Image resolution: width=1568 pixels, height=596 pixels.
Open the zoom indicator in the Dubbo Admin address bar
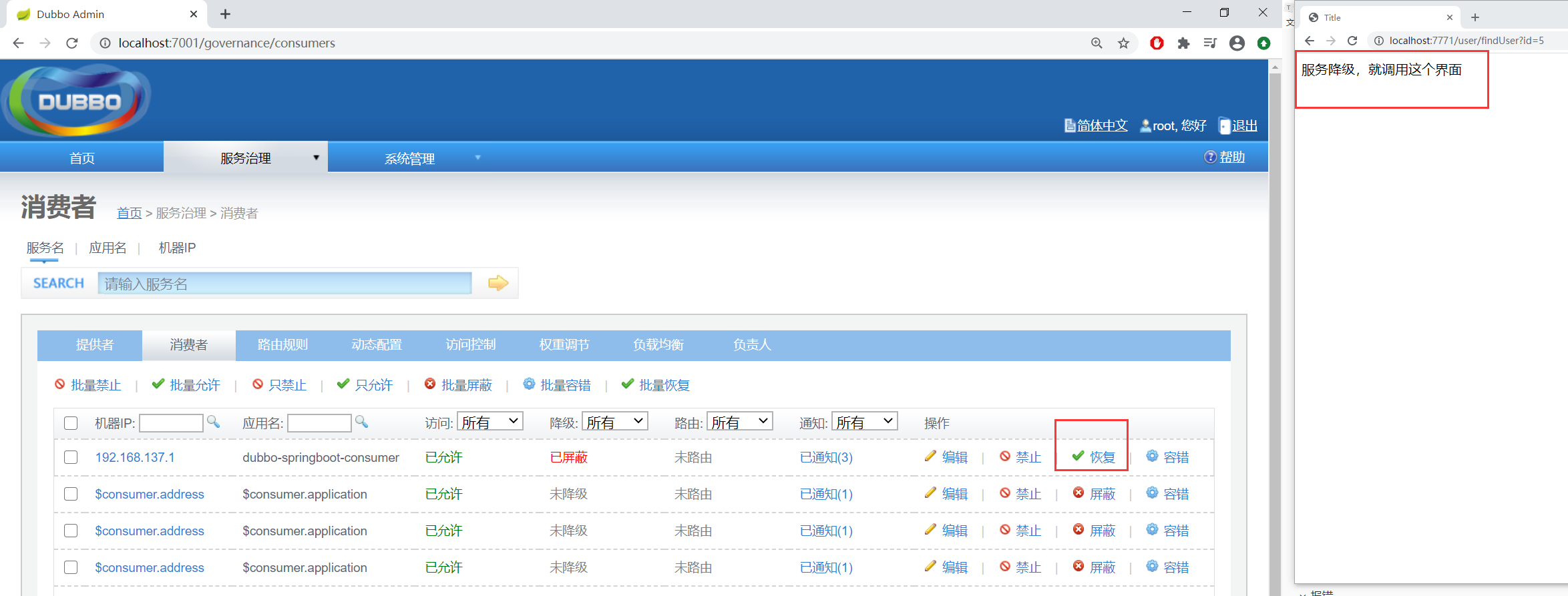point(1097,43)
